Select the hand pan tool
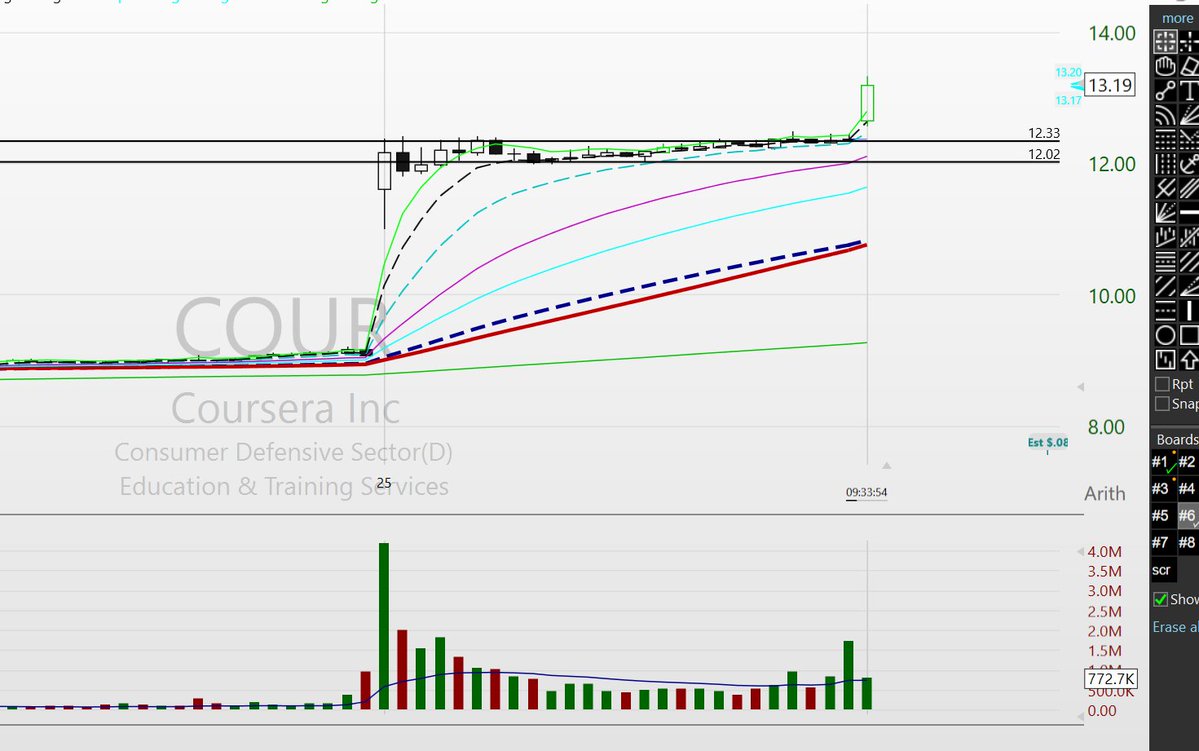 click(1165, 67)
